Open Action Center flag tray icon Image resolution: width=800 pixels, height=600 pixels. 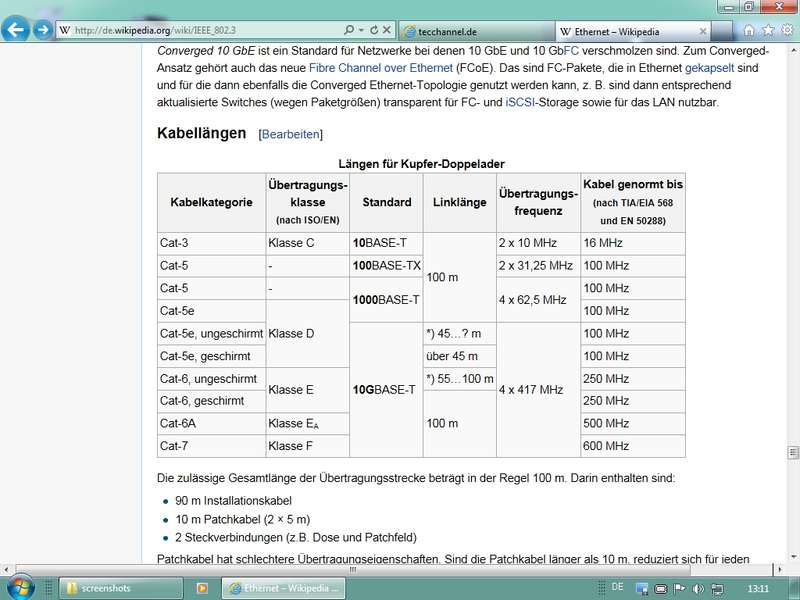click(679, 589)
